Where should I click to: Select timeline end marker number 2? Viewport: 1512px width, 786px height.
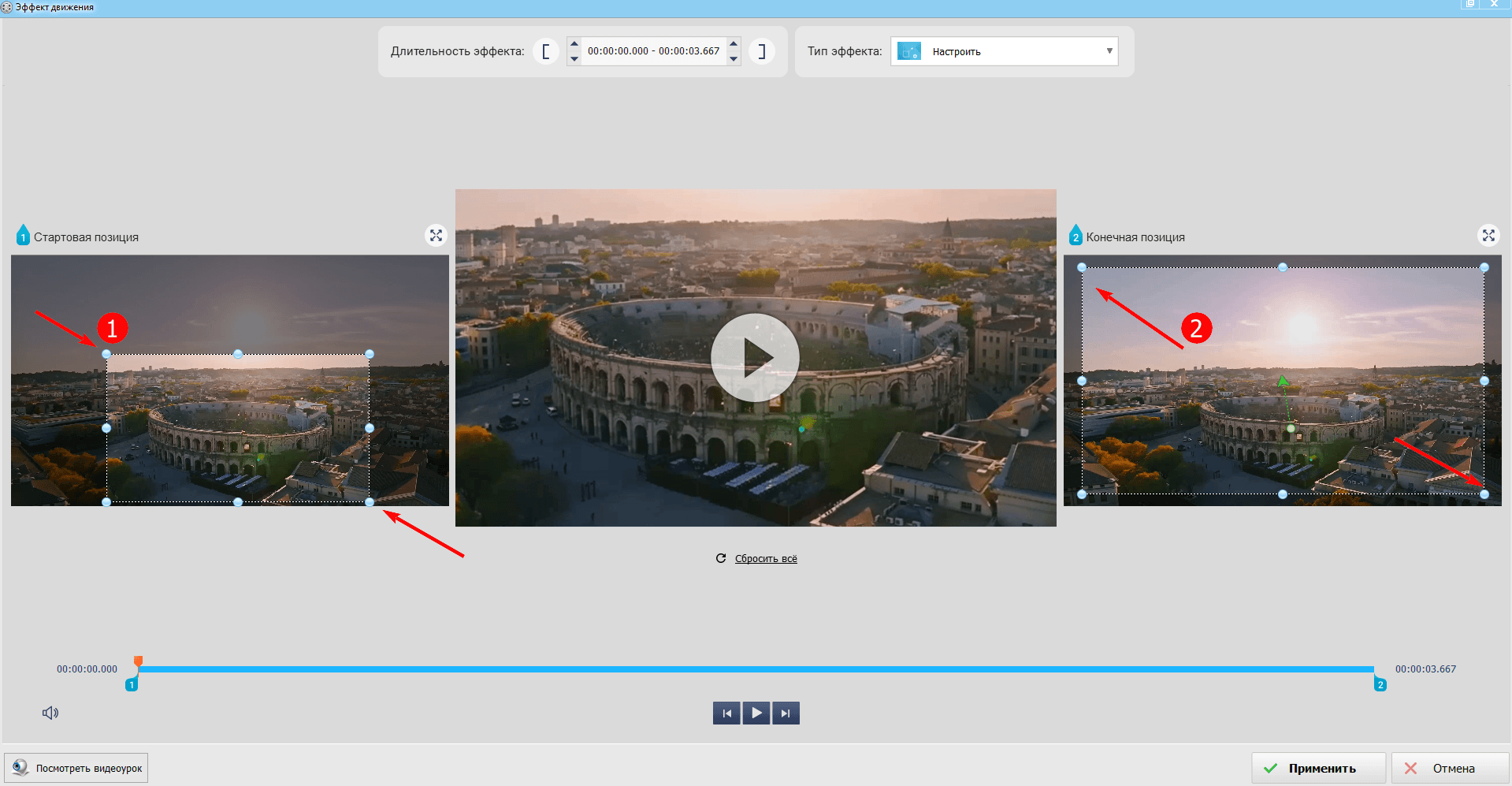1380,684
